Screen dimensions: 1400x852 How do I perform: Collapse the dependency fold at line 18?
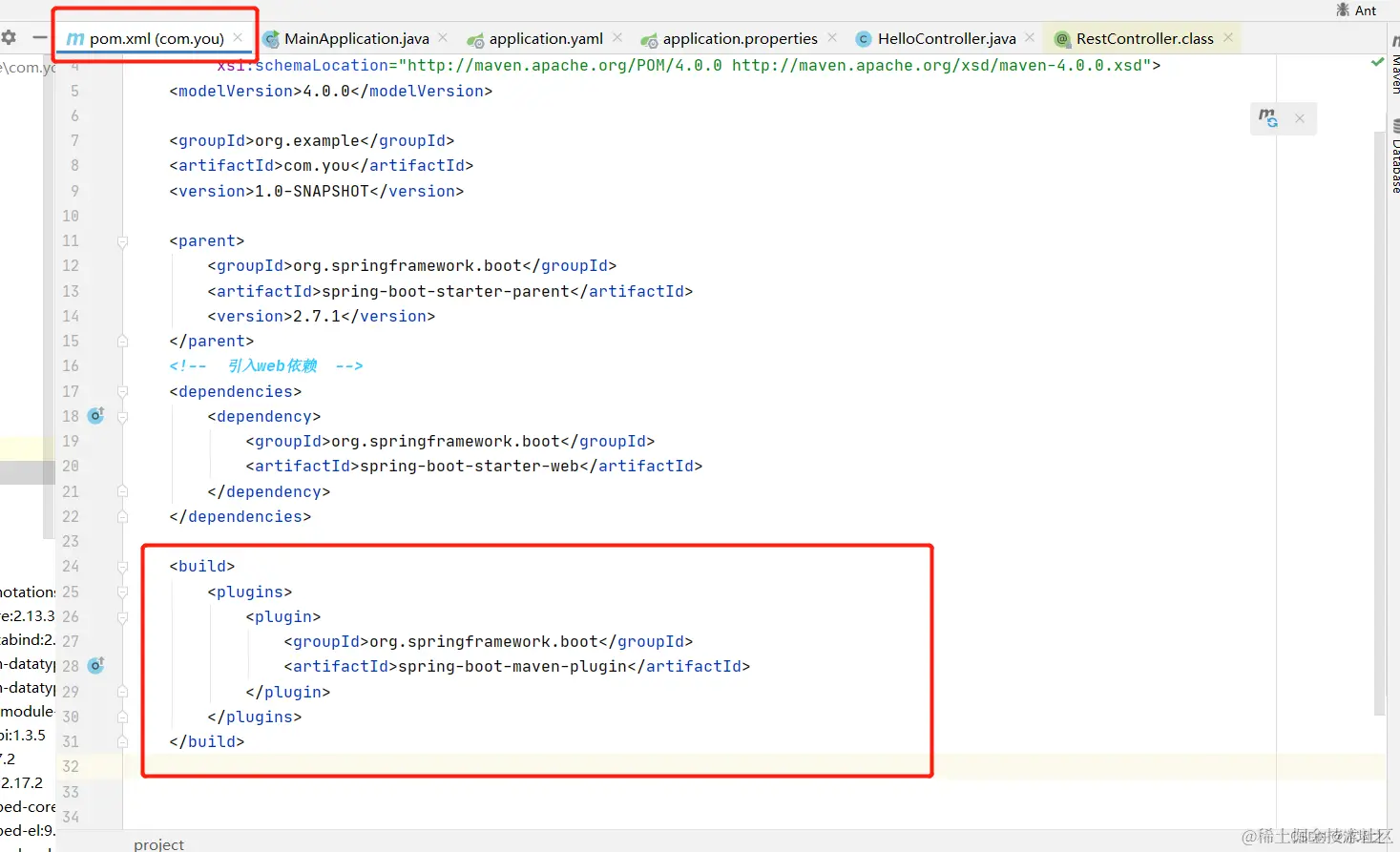[x=122, y=416]
